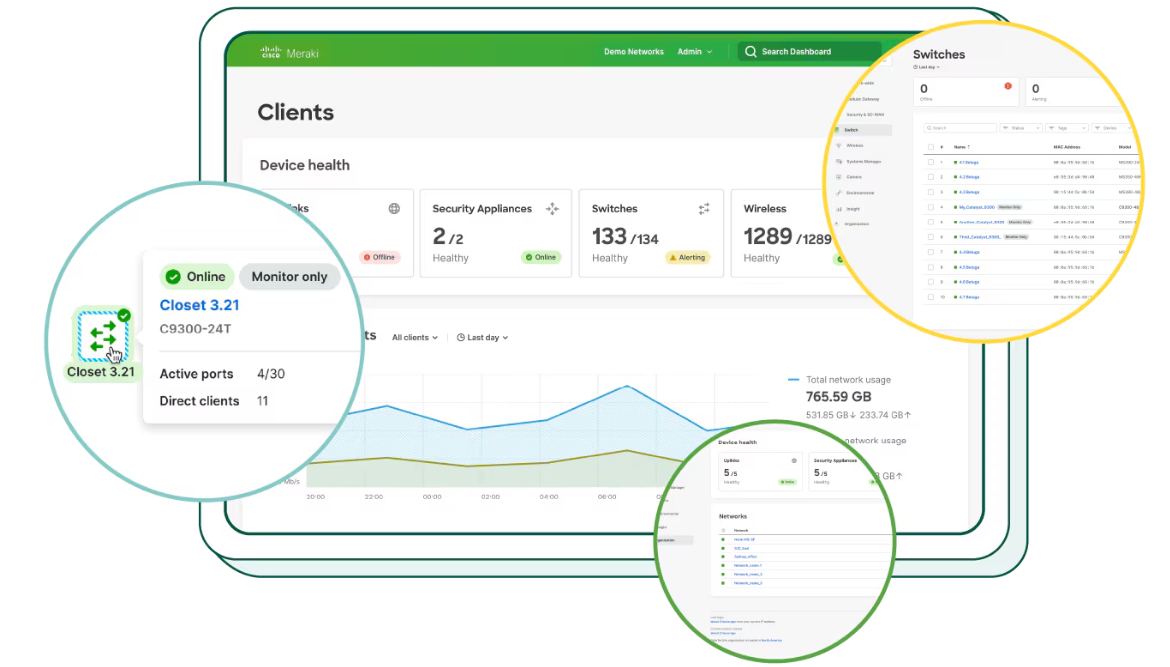
Task: Click the green status dot for 4.1 Beluga
Action: tap(955, 162)
